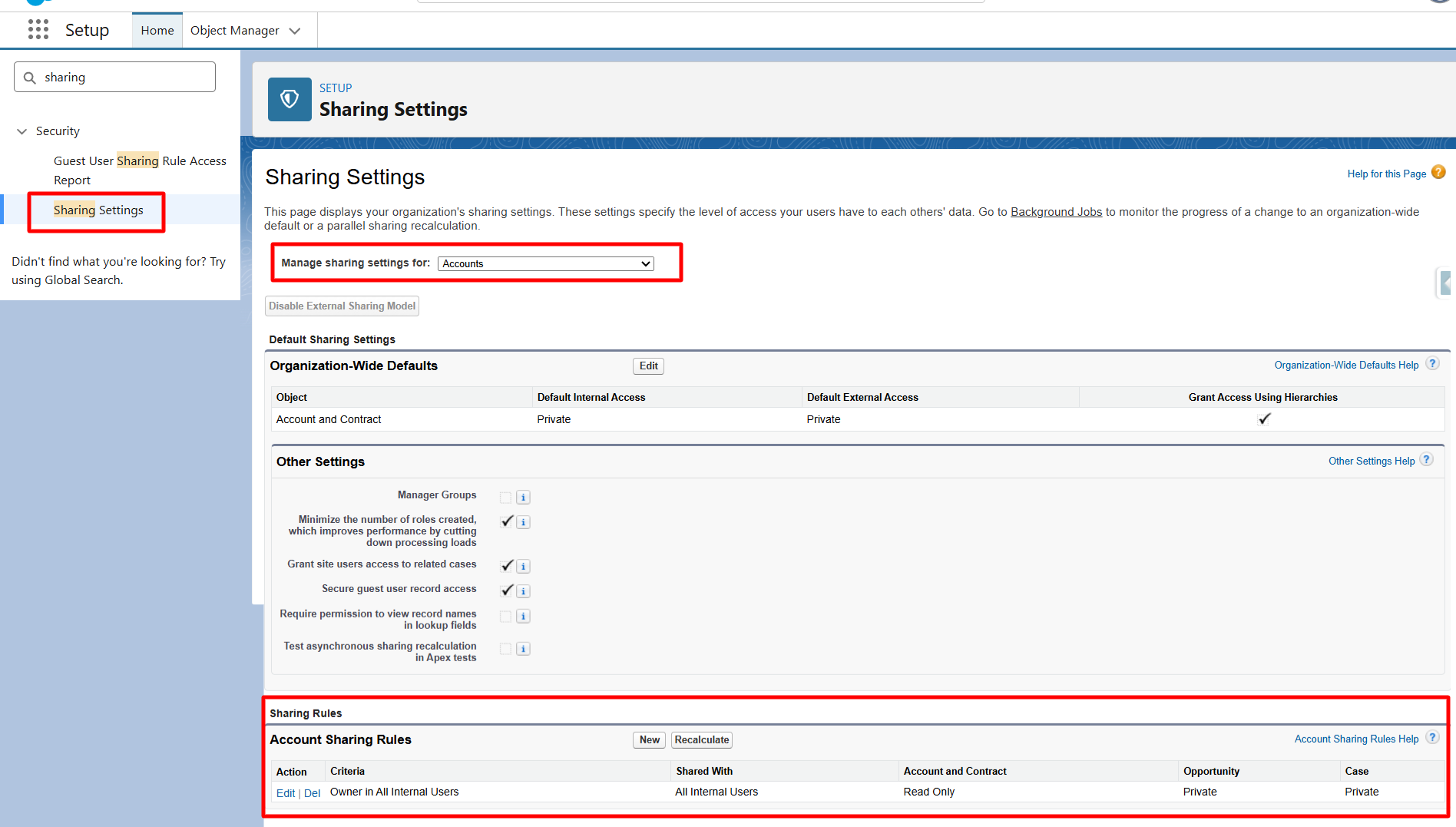
Task: Click the Quick Find search input field
Action: [114, 78]
